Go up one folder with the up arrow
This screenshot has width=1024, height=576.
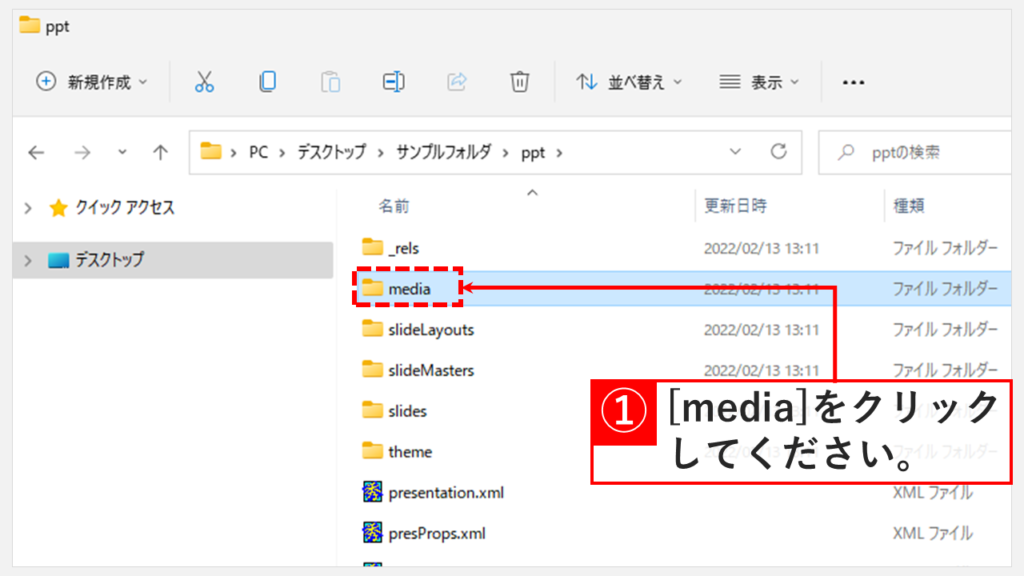(160, 152)
